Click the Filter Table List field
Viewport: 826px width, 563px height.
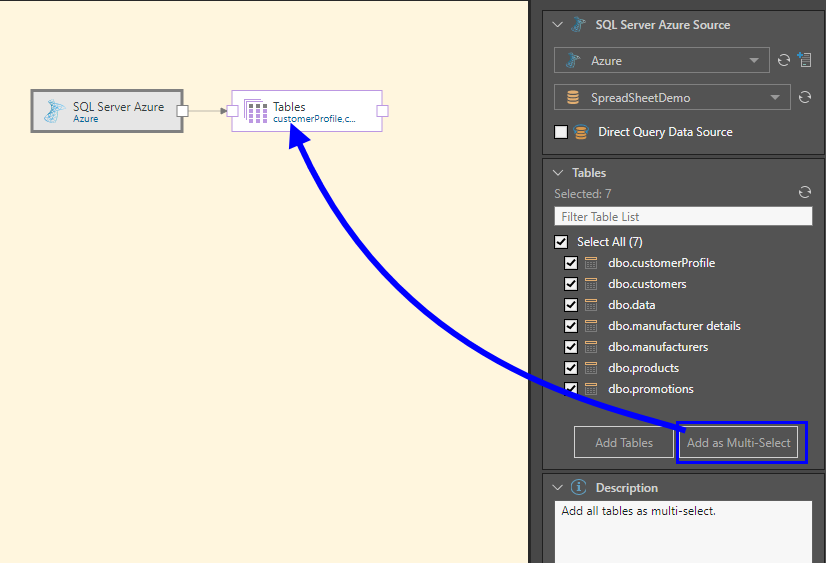(683, 217)
